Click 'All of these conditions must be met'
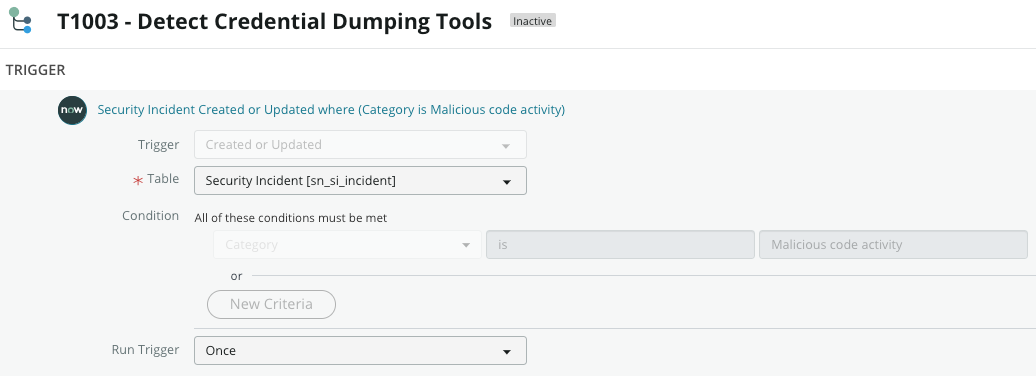1036x376 pixels. [291, 218]
